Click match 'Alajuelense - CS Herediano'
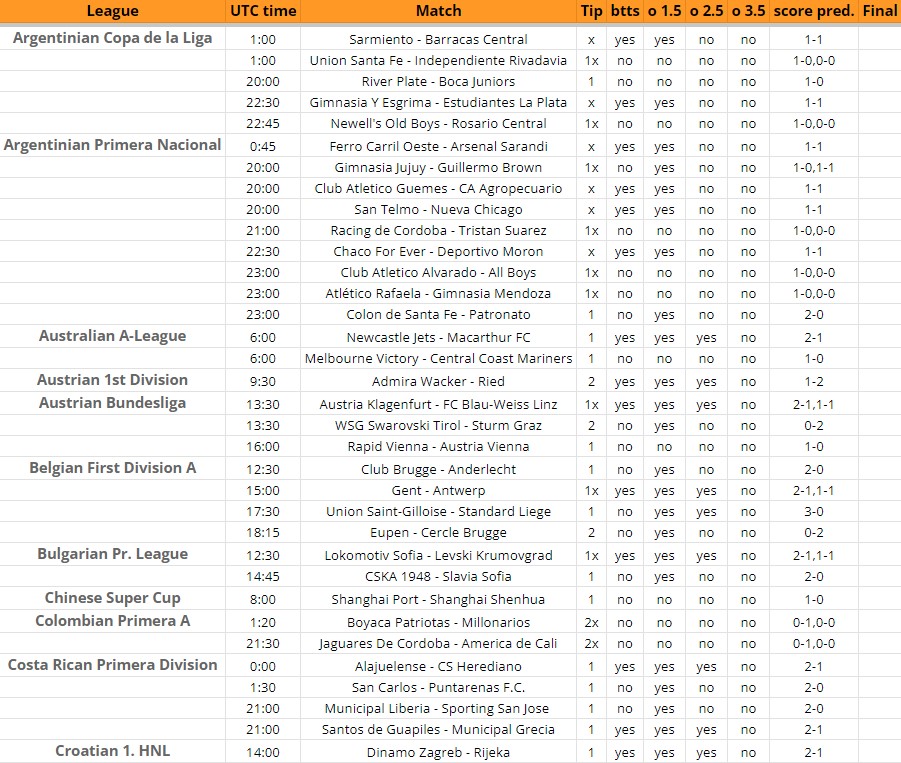901x763 pixels. tap(438, 666)
